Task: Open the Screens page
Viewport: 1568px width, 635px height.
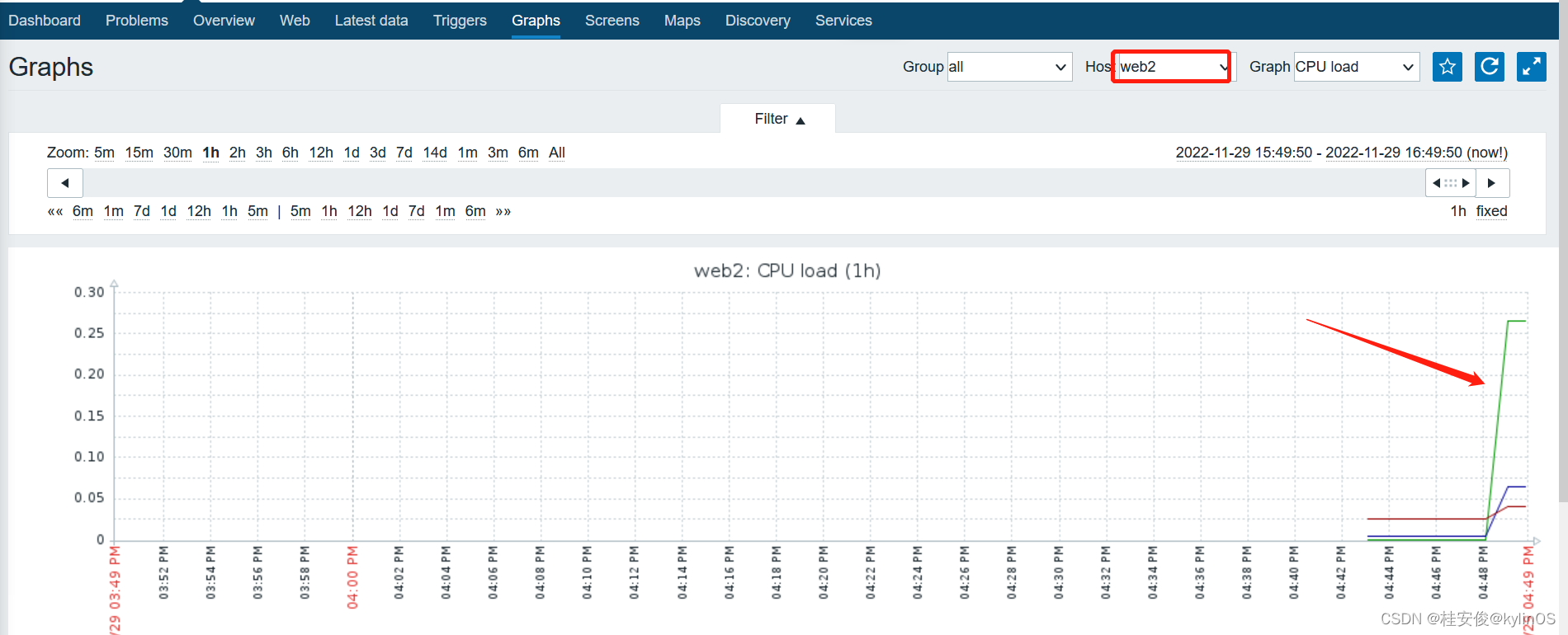Action: 612,21
